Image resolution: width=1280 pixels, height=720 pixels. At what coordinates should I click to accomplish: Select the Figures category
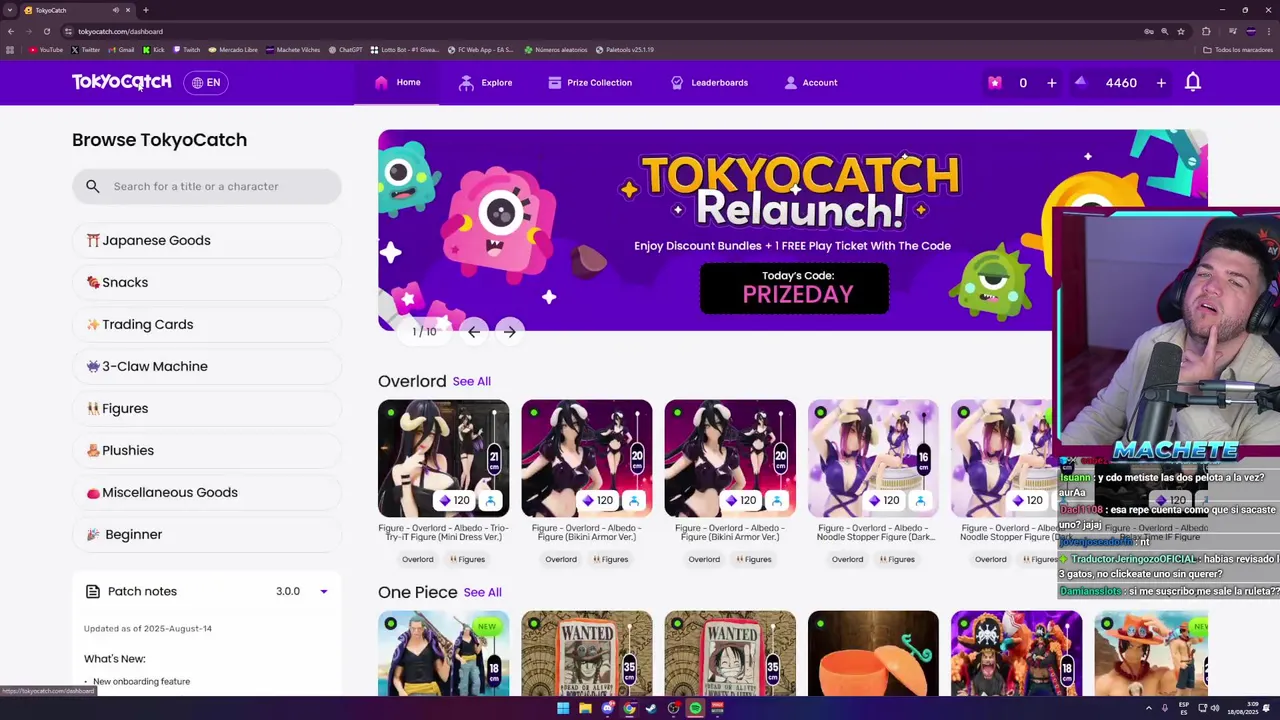[x=207, y=408]
